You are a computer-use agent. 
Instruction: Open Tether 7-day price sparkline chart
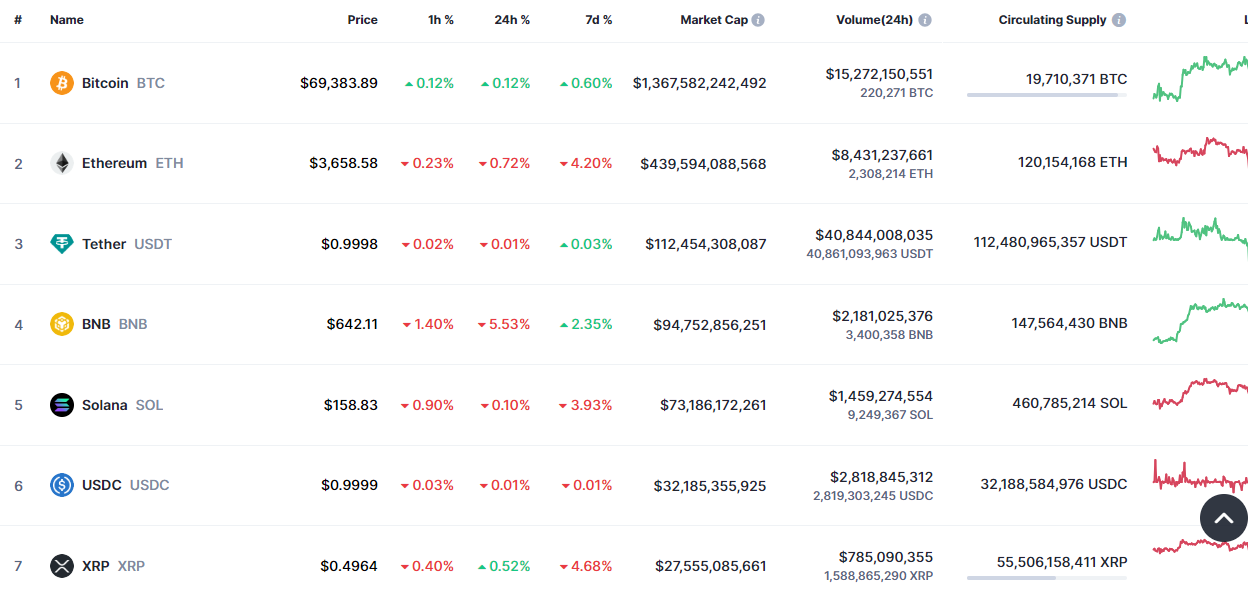[x=1200, y=236]
